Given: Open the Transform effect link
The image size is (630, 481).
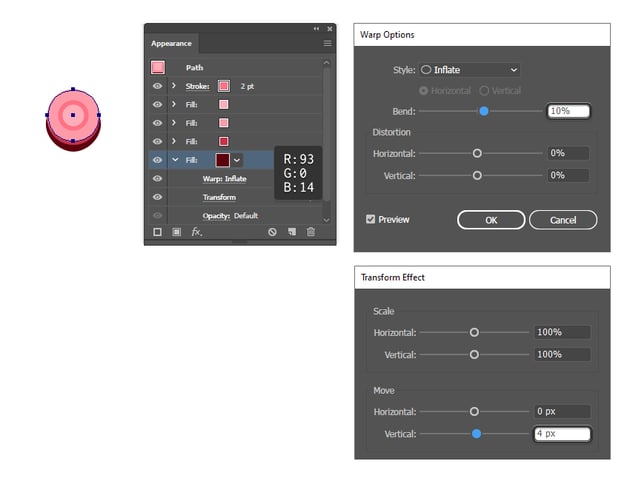Looking at the screenshot, I should (x=219, y=197).
